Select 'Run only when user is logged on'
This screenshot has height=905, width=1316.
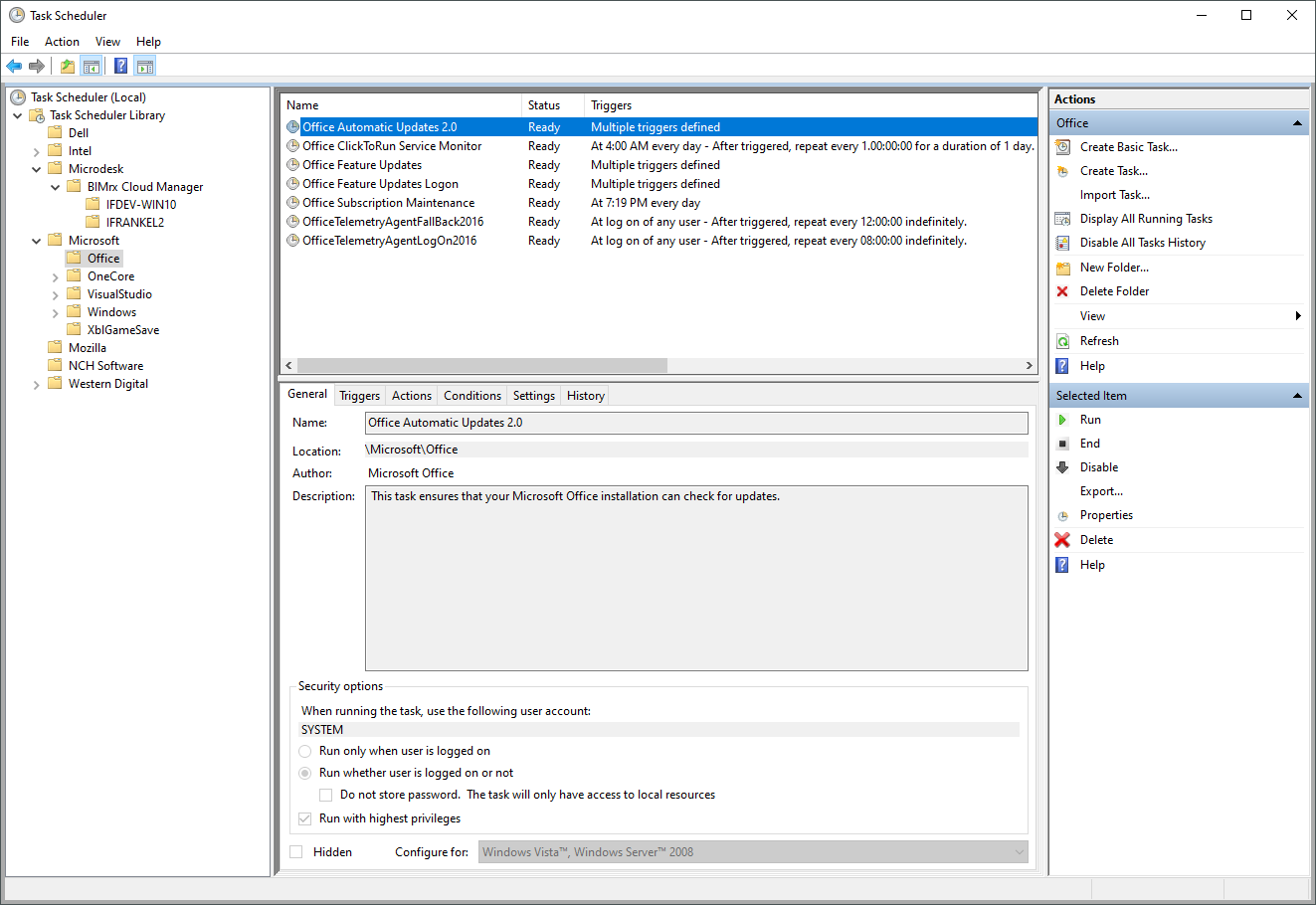tap(305, 751)
